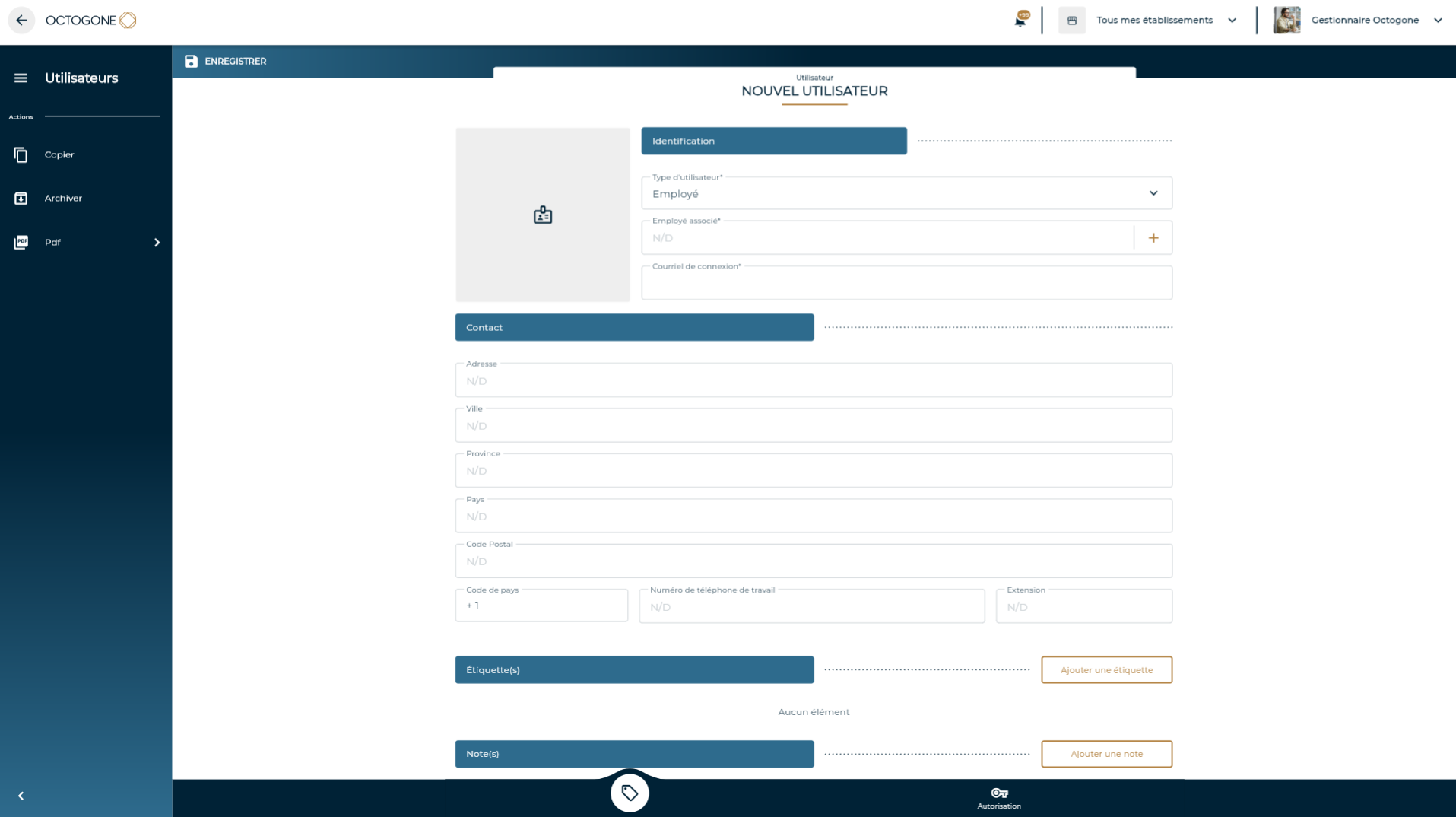Click the ENREGISTRER save icon
Viewport: 1456px width, 817px height.
coord(191,62)
